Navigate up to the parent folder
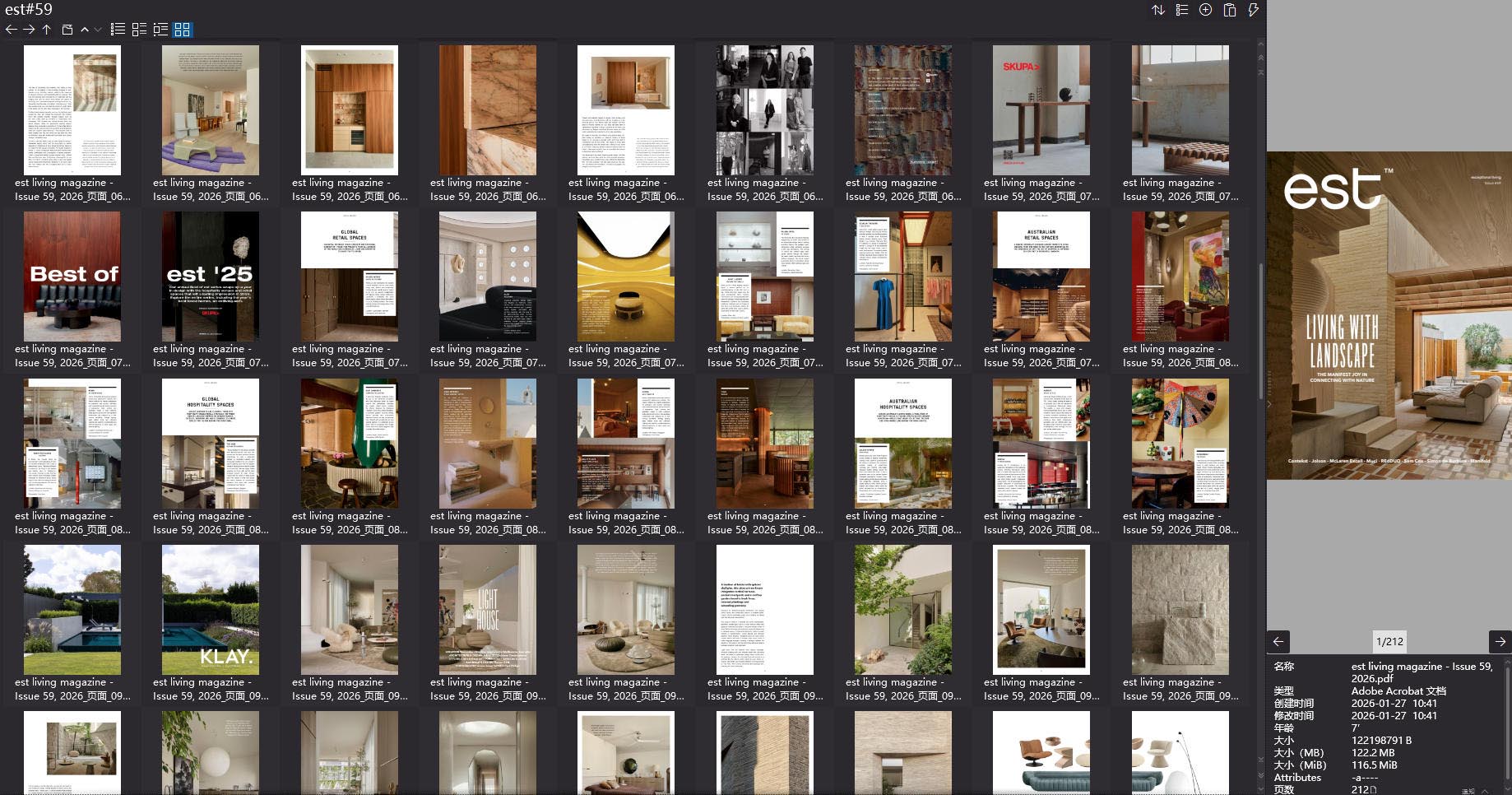This screenshot has width=1512, height=795. click(47, 30)
